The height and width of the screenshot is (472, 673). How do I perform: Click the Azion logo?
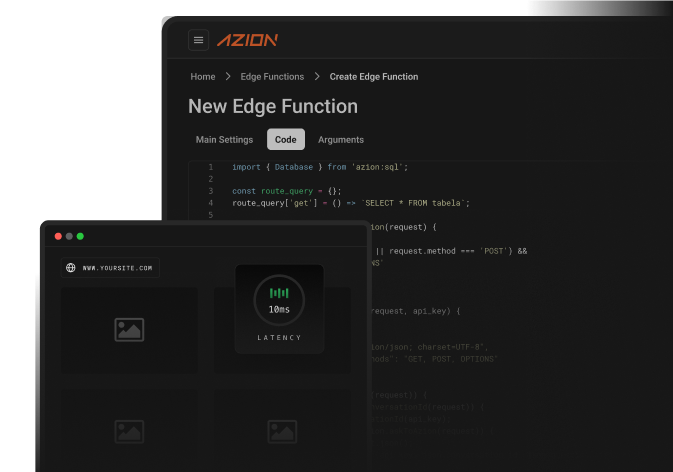click(247, 40)
